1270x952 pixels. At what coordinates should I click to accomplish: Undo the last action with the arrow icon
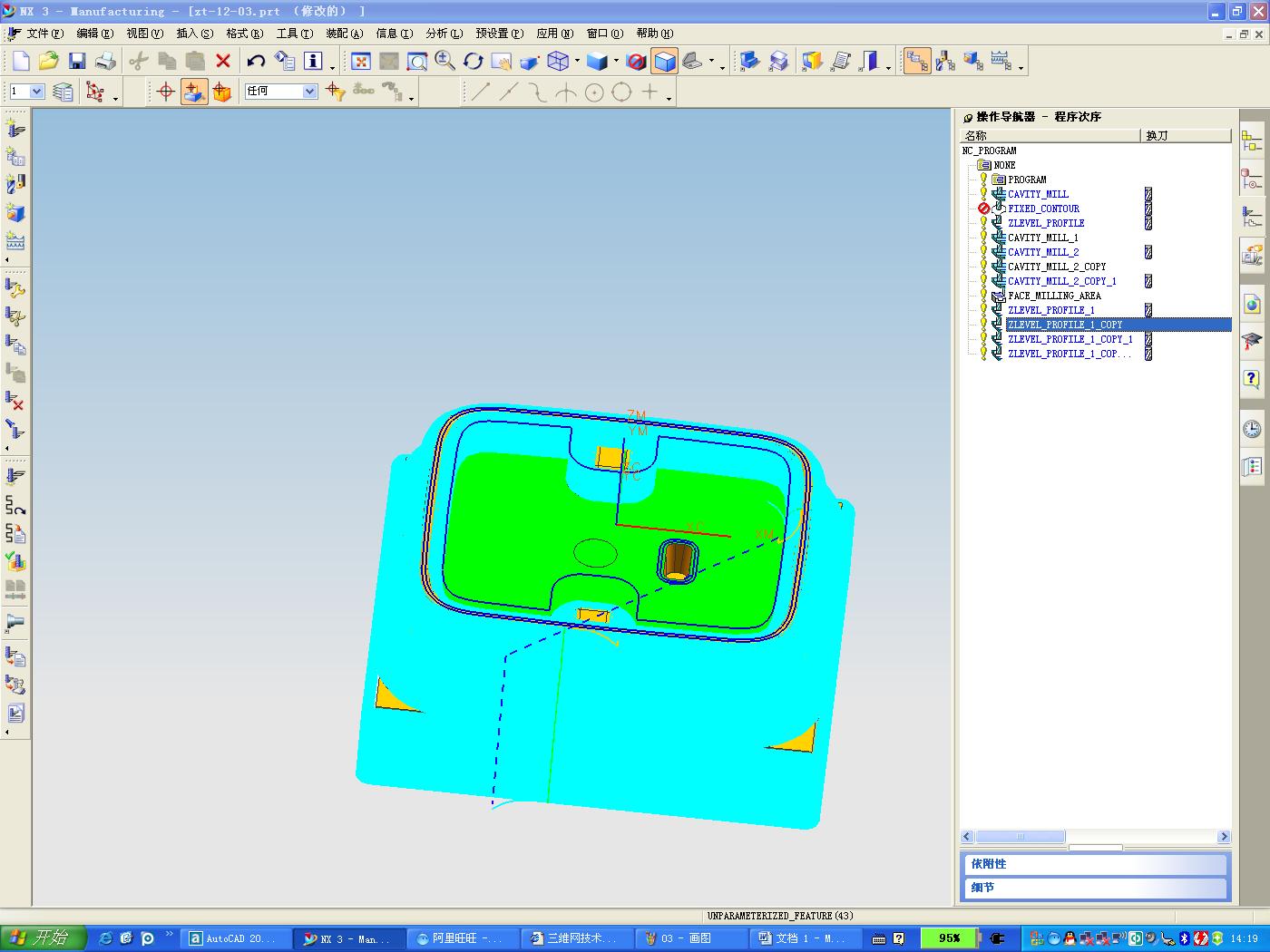(256, 61)
